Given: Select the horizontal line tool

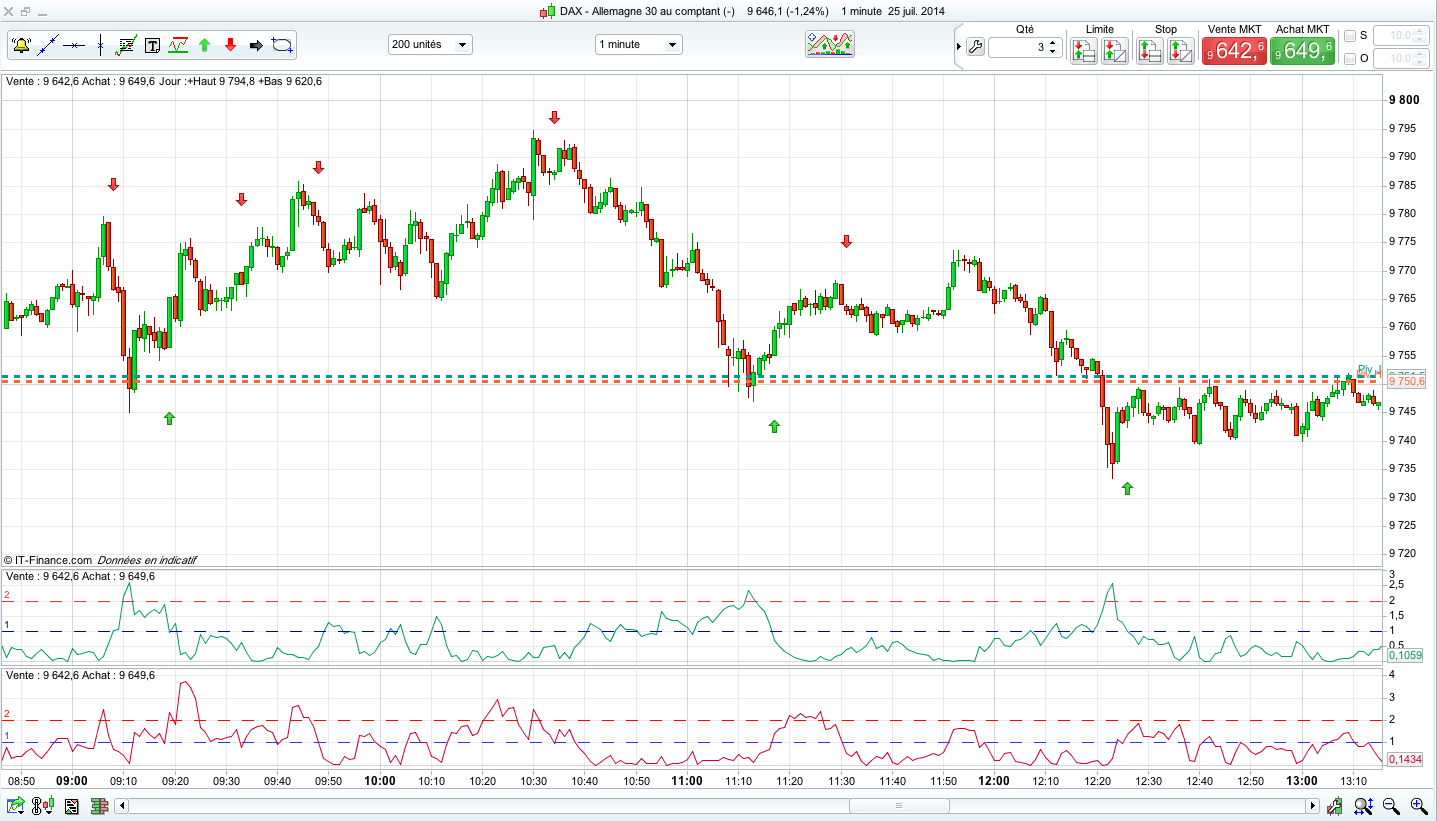Looking at the screenshot, I should pyautogui.click(x=74, y=45).
